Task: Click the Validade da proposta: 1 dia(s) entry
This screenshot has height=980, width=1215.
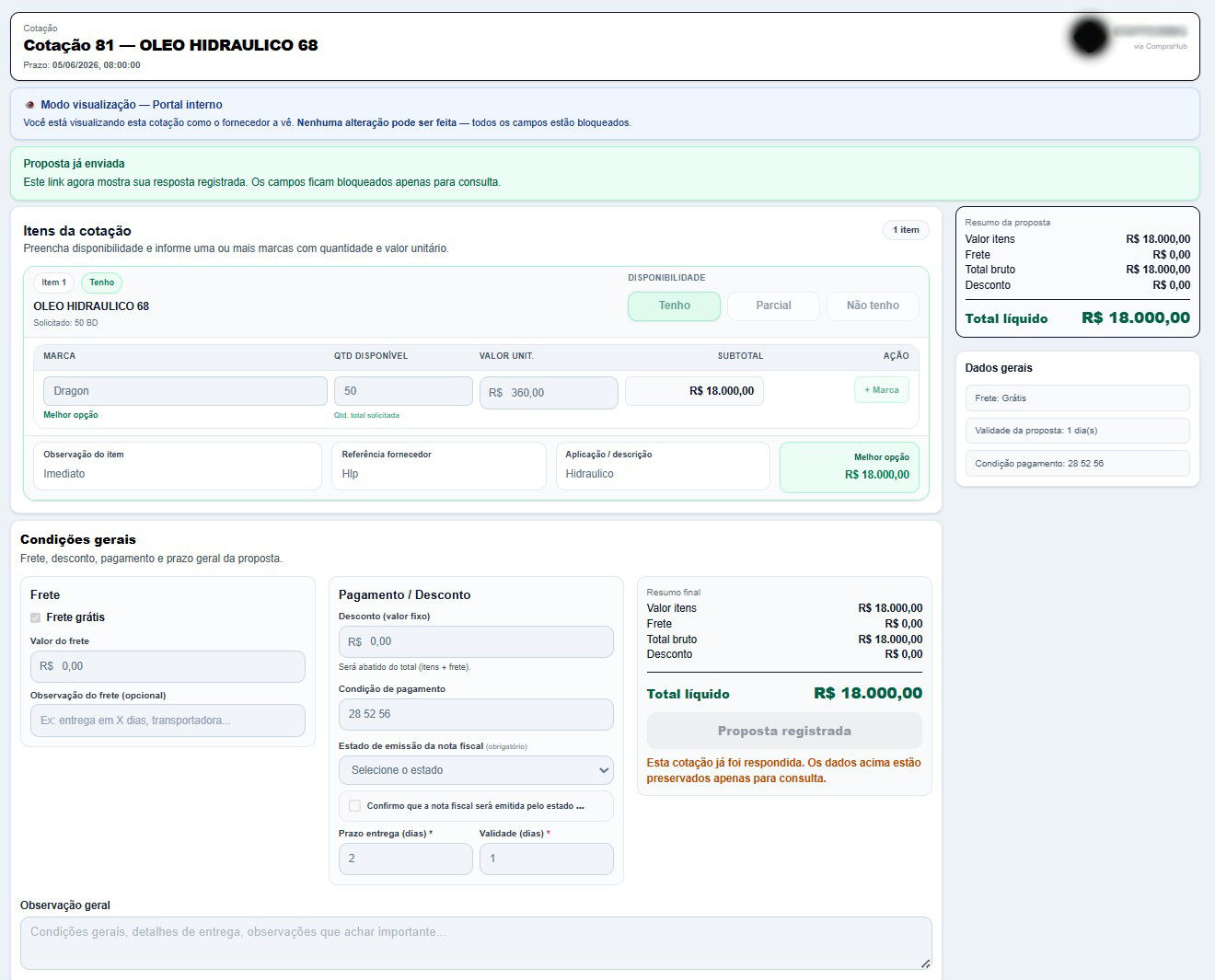Action: click(x=1077, y=431)
